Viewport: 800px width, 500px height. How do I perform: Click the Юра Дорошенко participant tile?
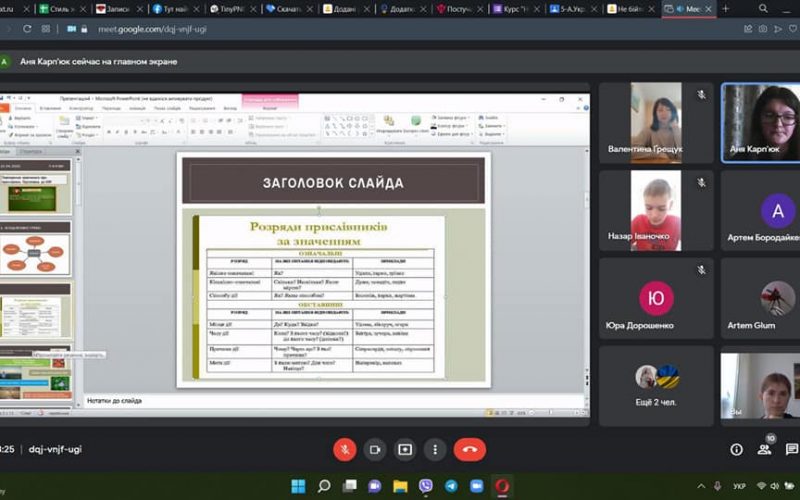(x=656, y=298)
